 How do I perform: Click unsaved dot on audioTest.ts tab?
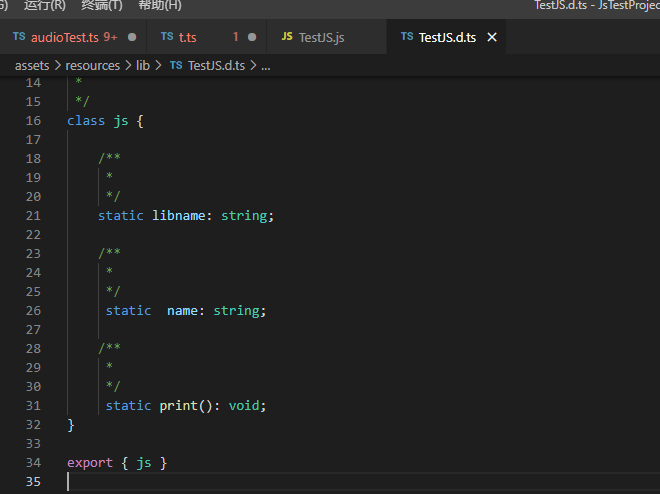(132, 37)
